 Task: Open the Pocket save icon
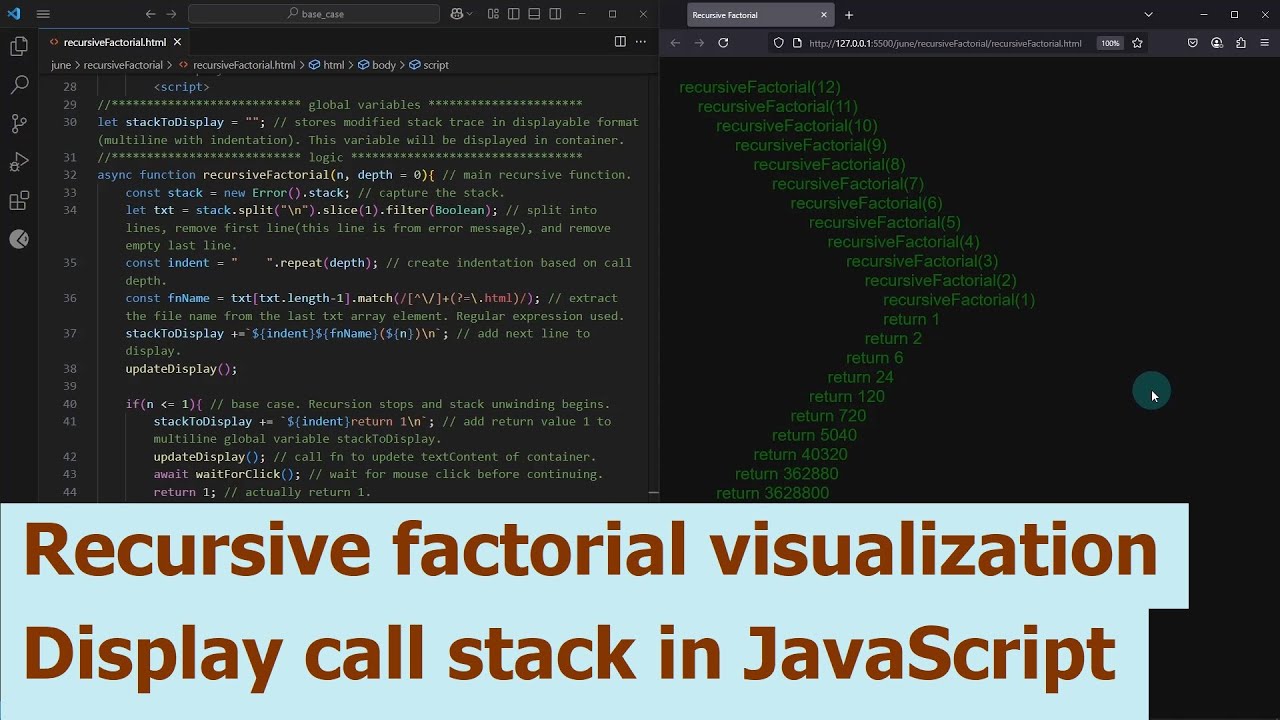pyautogui.click(x=1193, y=43)
